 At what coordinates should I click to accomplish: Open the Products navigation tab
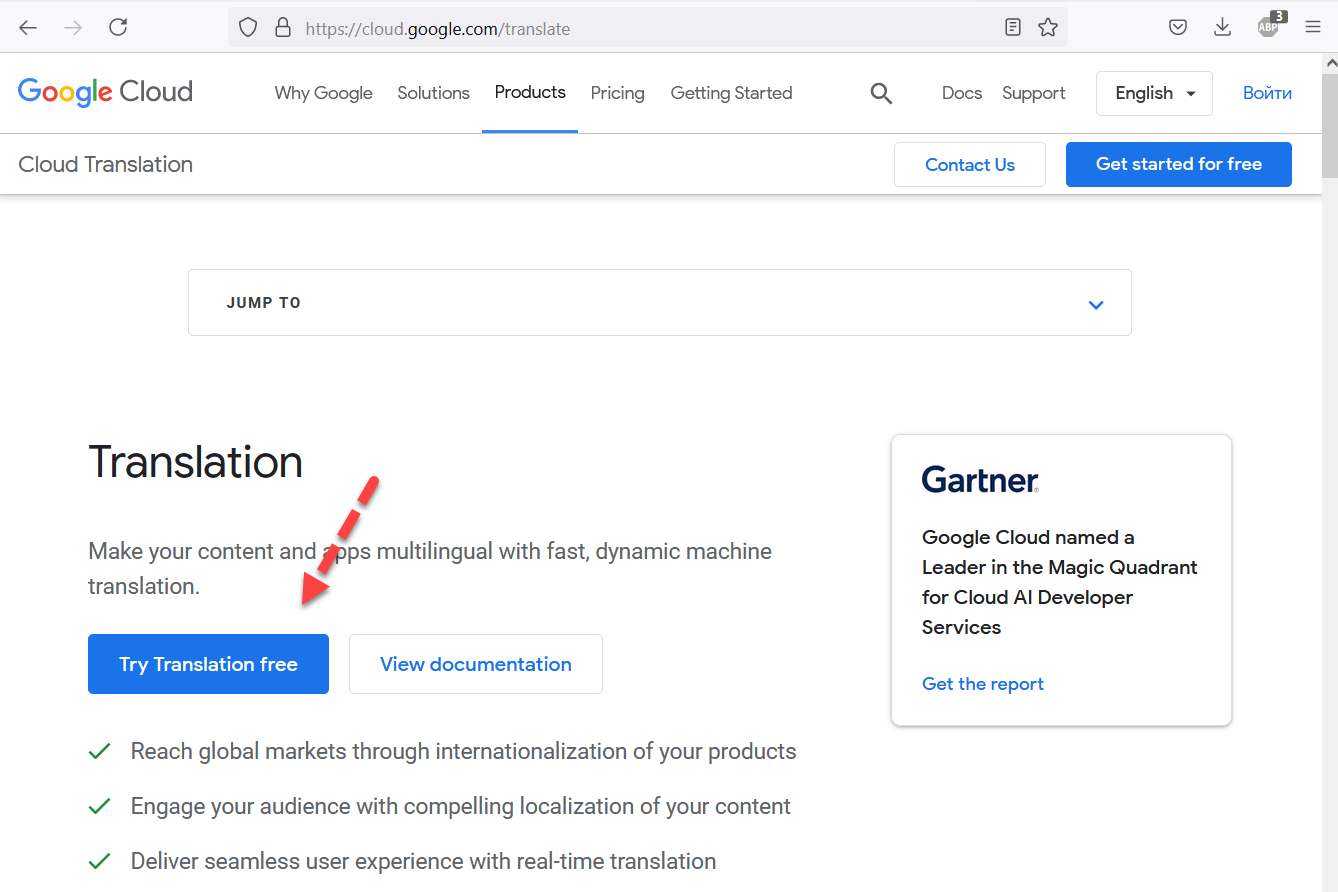click(x=530, y=93)
